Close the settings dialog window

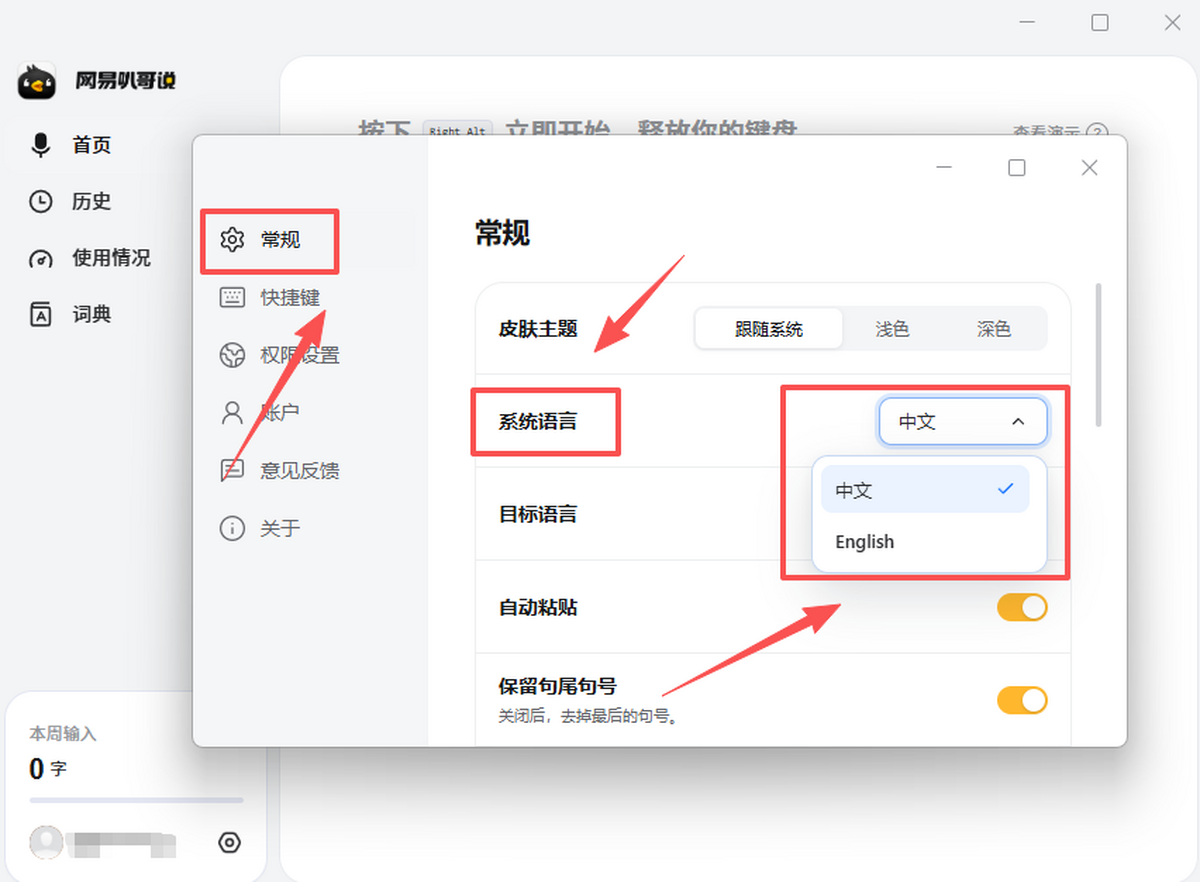point(1090,168)
